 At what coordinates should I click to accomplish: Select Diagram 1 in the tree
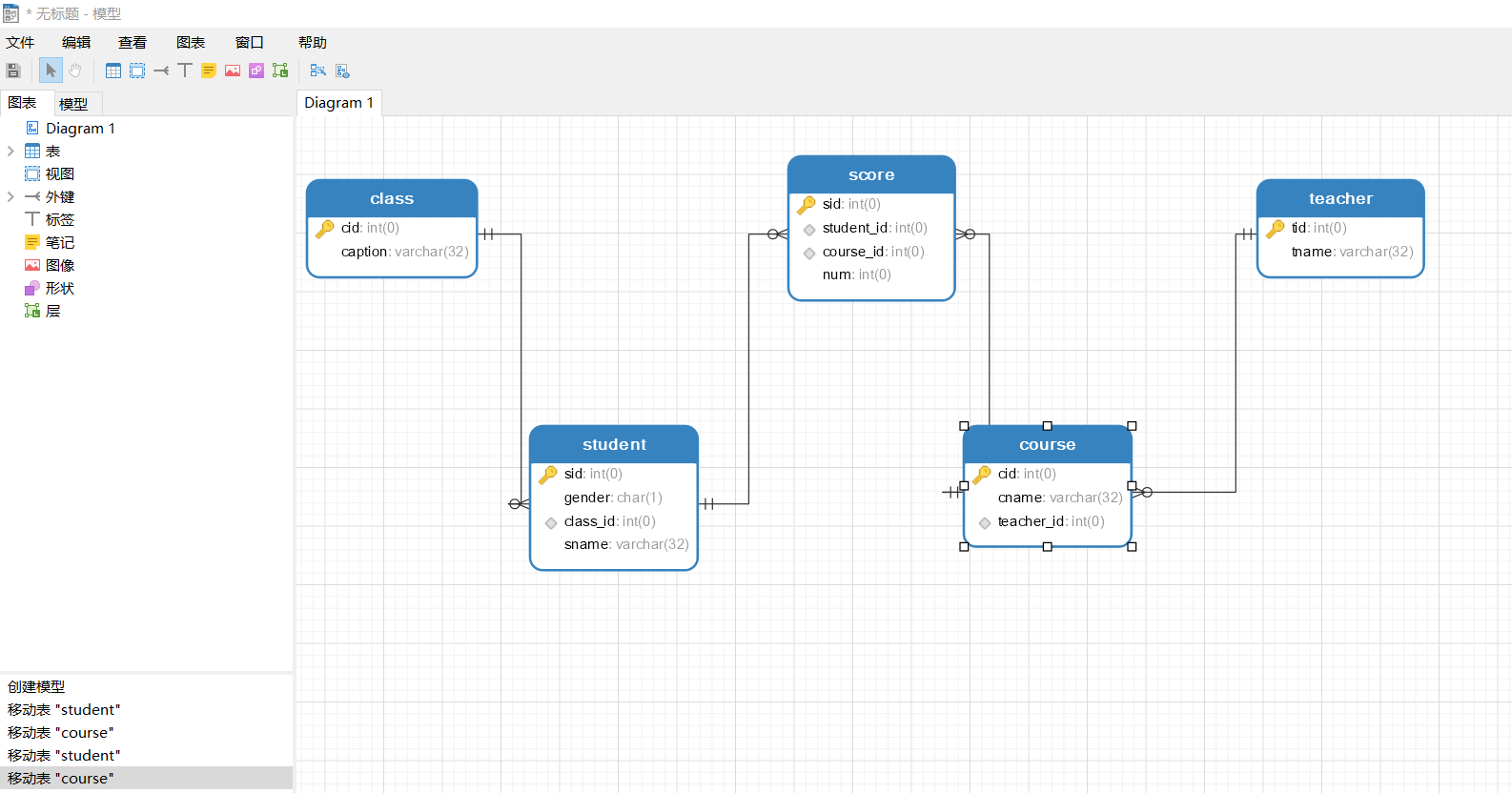point(80,129)
